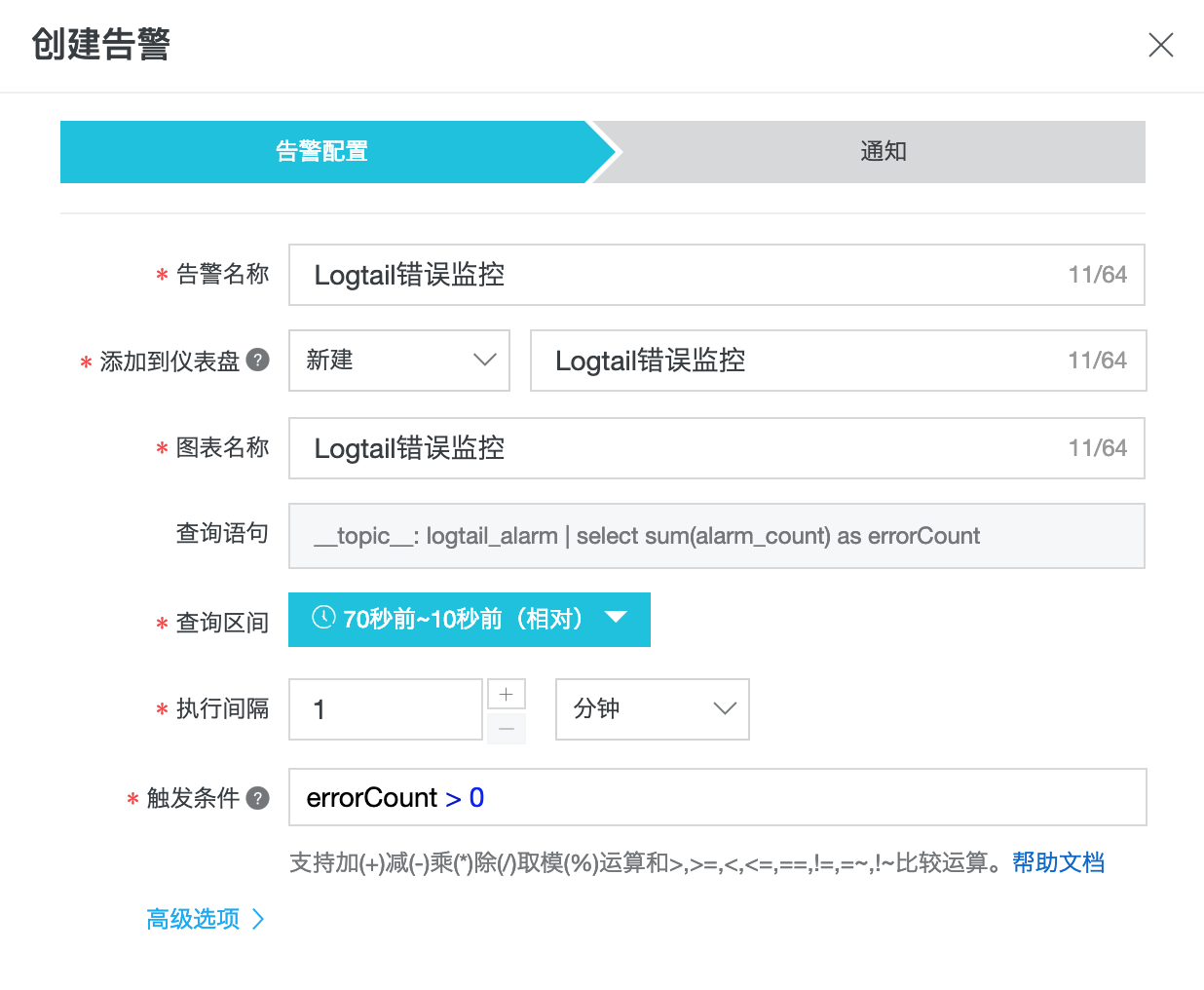
Task: Click the 告警名称 input field
Action: tap(716, 275)
